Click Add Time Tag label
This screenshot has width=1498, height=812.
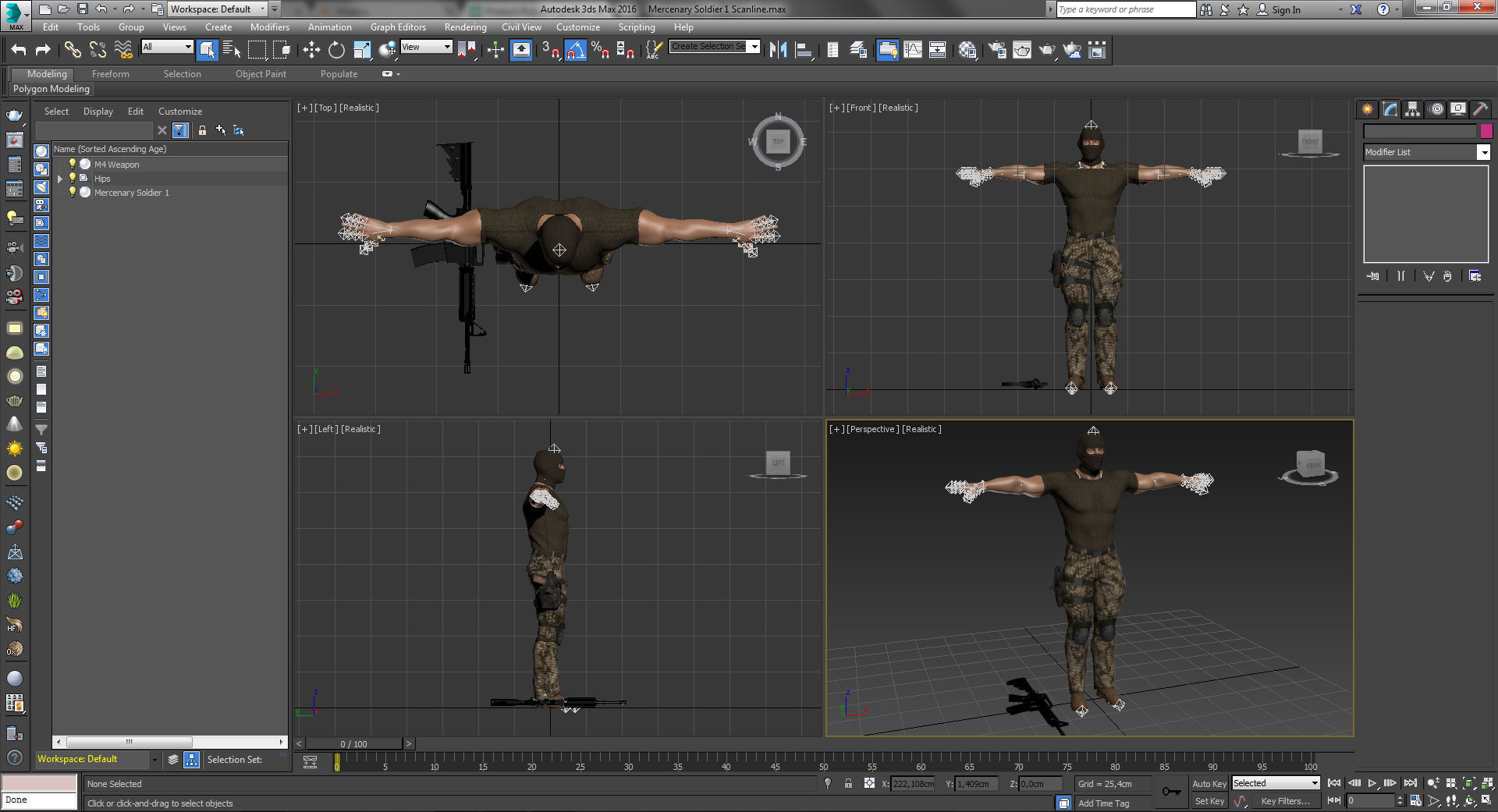point(1103,803)
